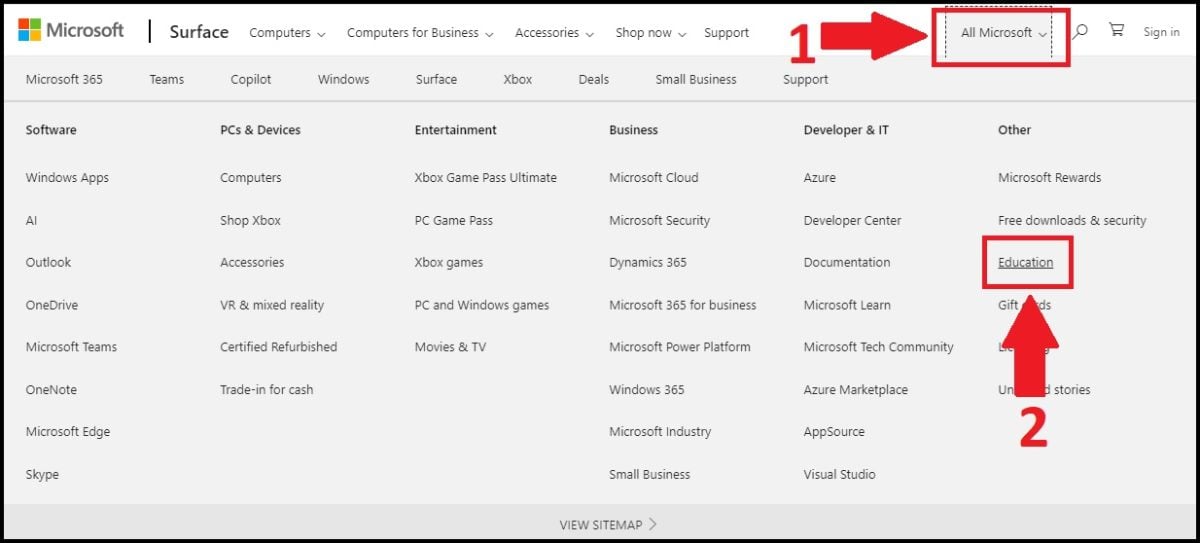Open Small Business in the secondary bar
The image size is (1200, 543).
click(x=696, y=79)
